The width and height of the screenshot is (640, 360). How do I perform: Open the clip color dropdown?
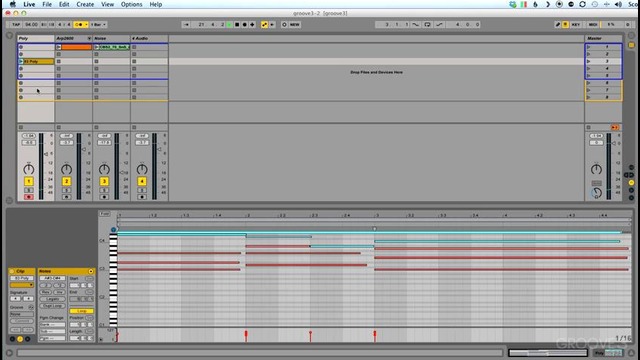22,285
